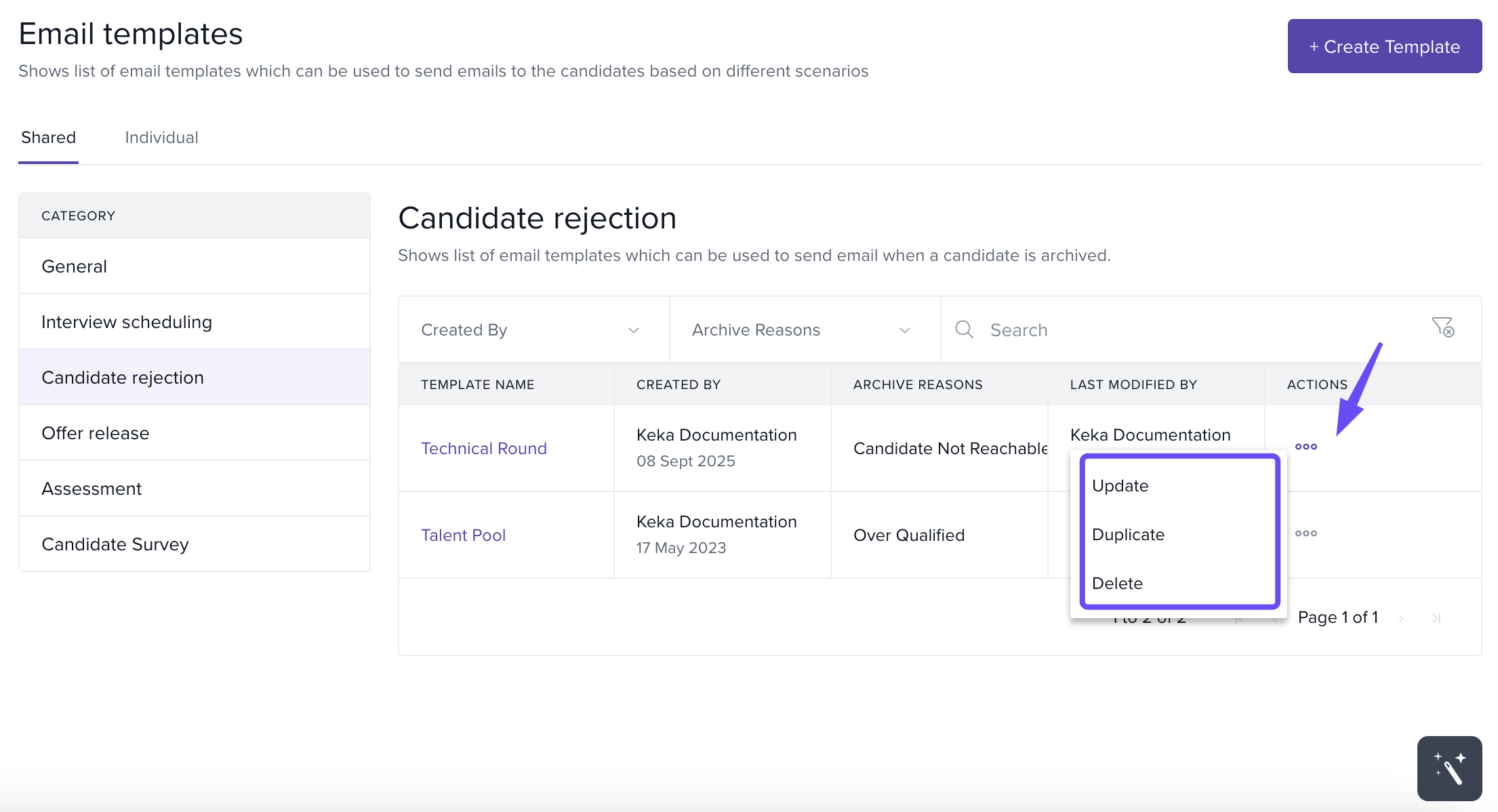Open the magic wand assistant button

pyautogui.click(x=1449, y=769)
